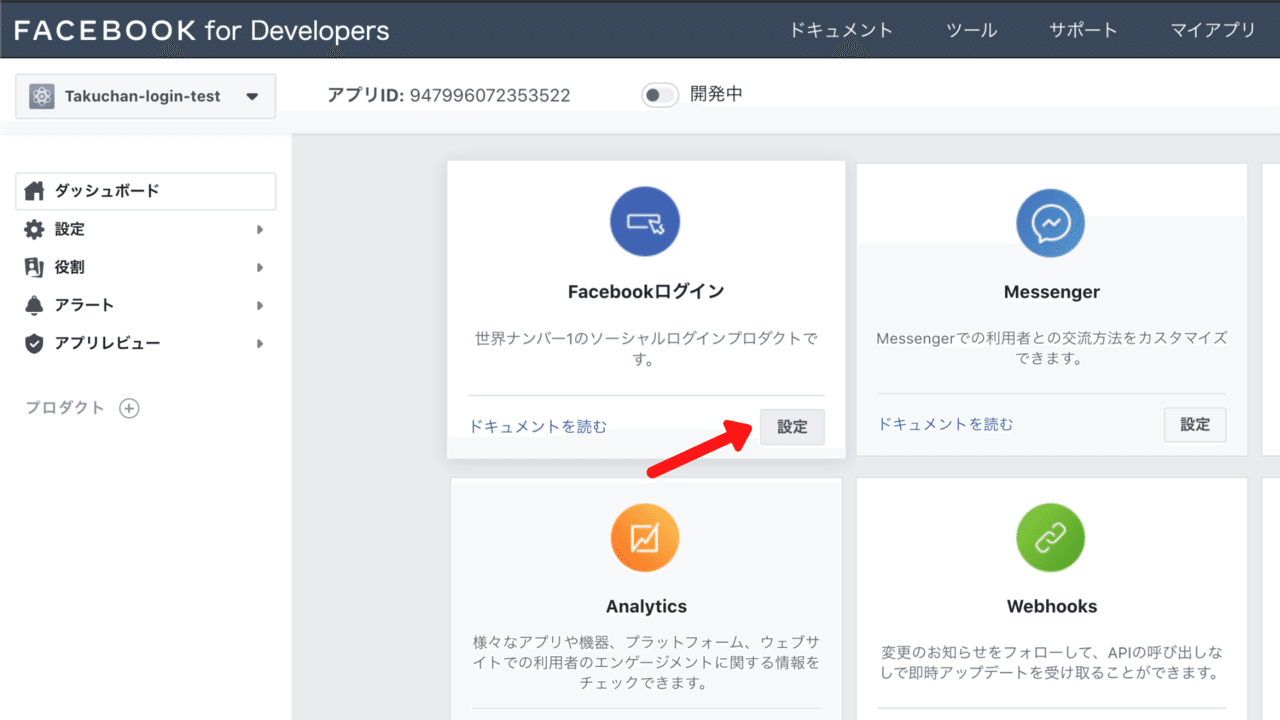Click 設定 button on Messenger card
1280x720 pixels.
click(x=1195, y=424)
